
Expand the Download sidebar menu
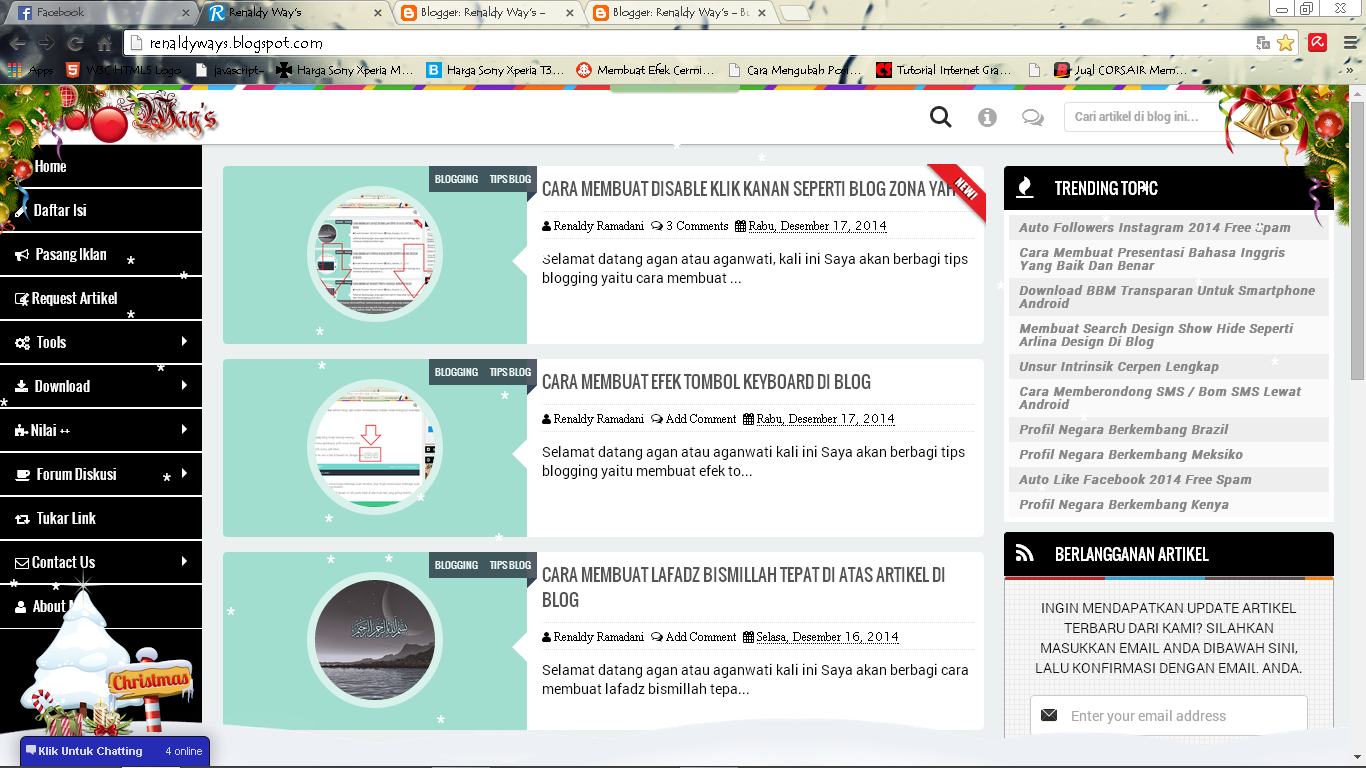[101, 386]
